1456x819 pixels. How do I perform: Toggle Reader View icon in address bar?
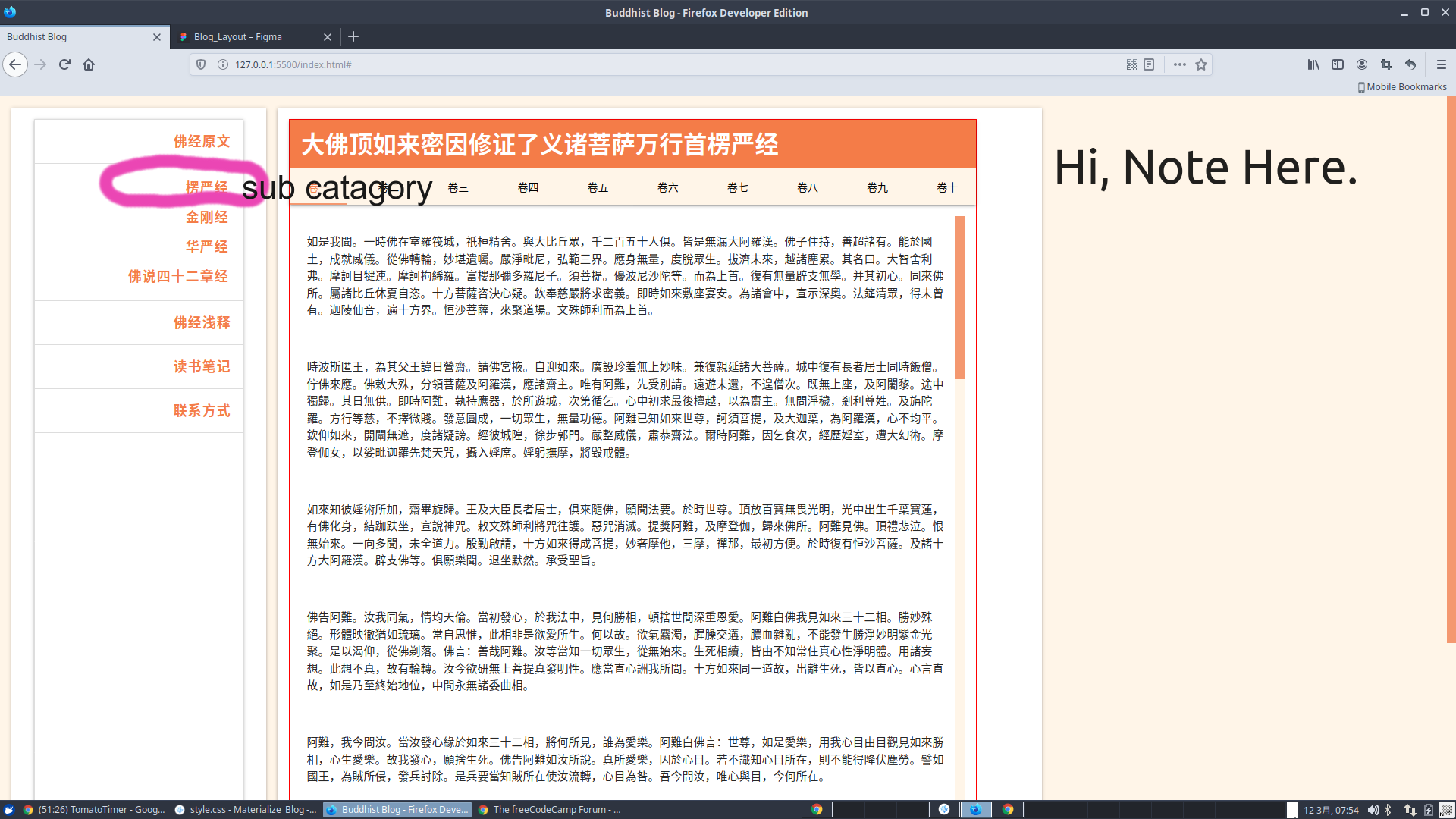tap(1149, 64)
